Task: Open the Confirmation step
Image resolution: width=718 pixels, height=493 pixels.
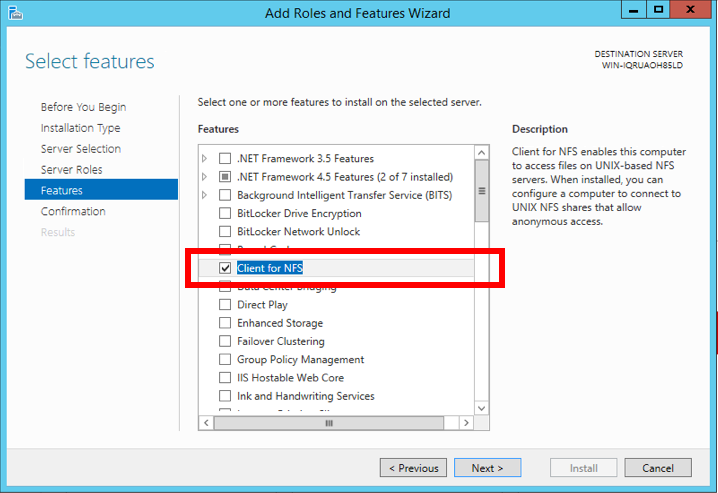Action: [x=73, y=212]
